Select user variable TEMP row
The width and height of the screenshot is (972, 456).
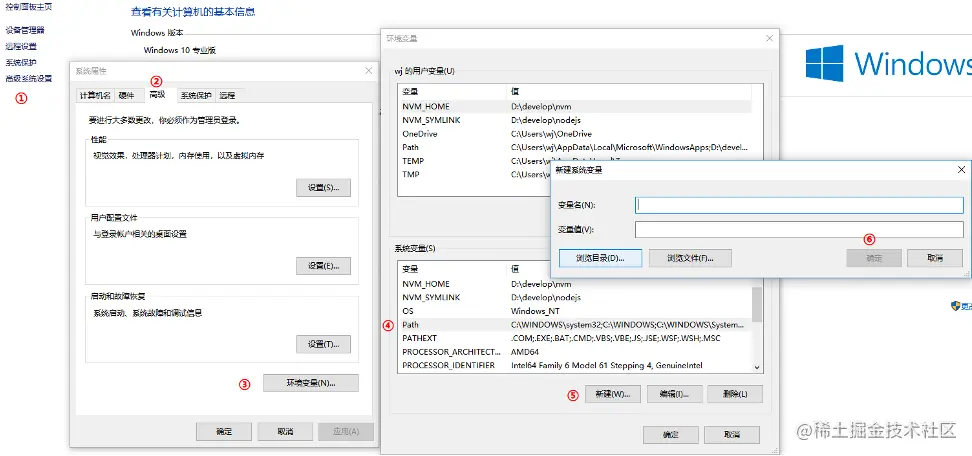(474, 161)
